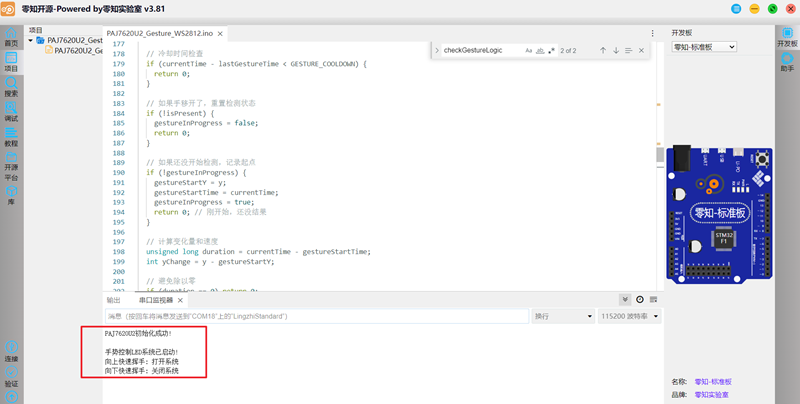Switch to the 输出 output tab
Image resolution: width=800 pixels, height=404 pixels.
[114, 300]
